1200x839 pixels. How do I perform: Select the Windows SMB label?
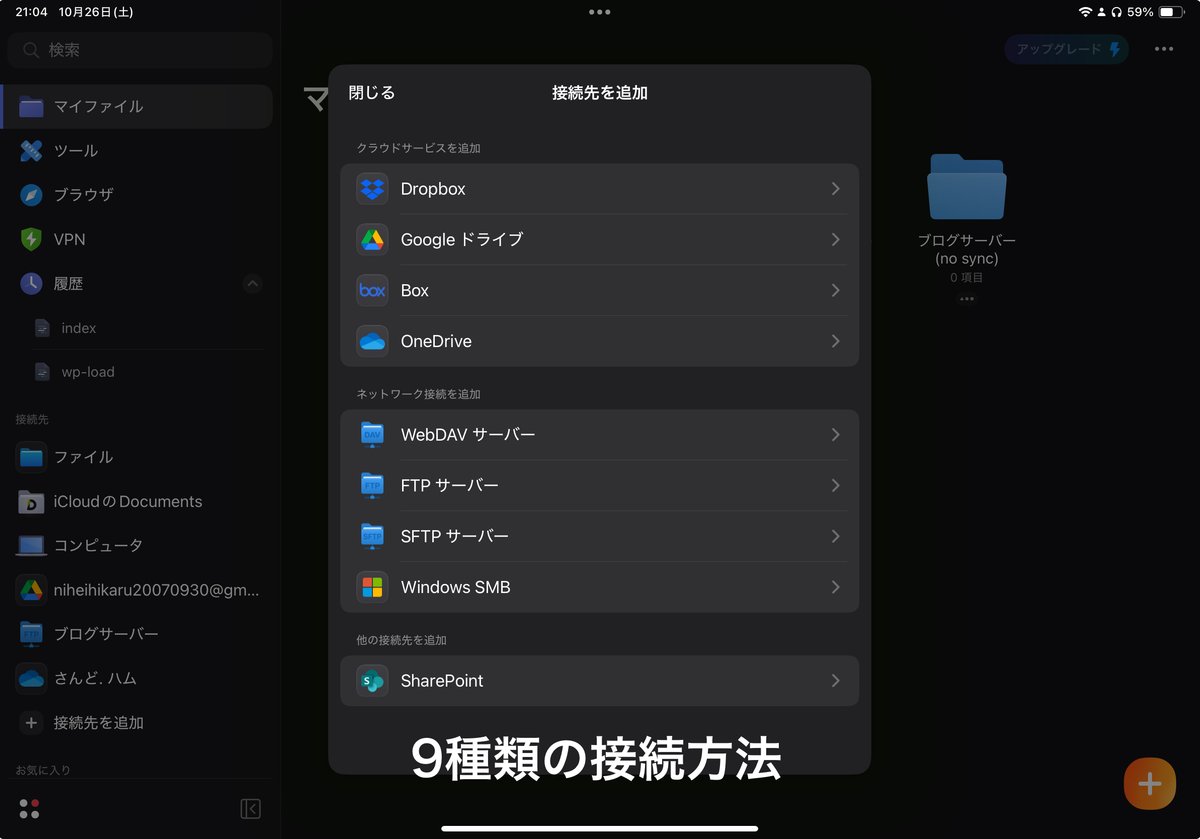click(456, 588)
